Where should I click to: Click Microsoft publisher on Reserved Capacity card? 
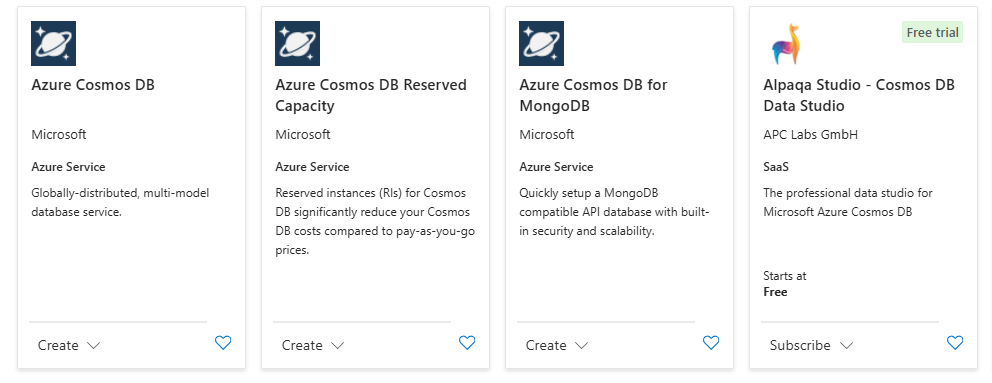coord(302,134)
